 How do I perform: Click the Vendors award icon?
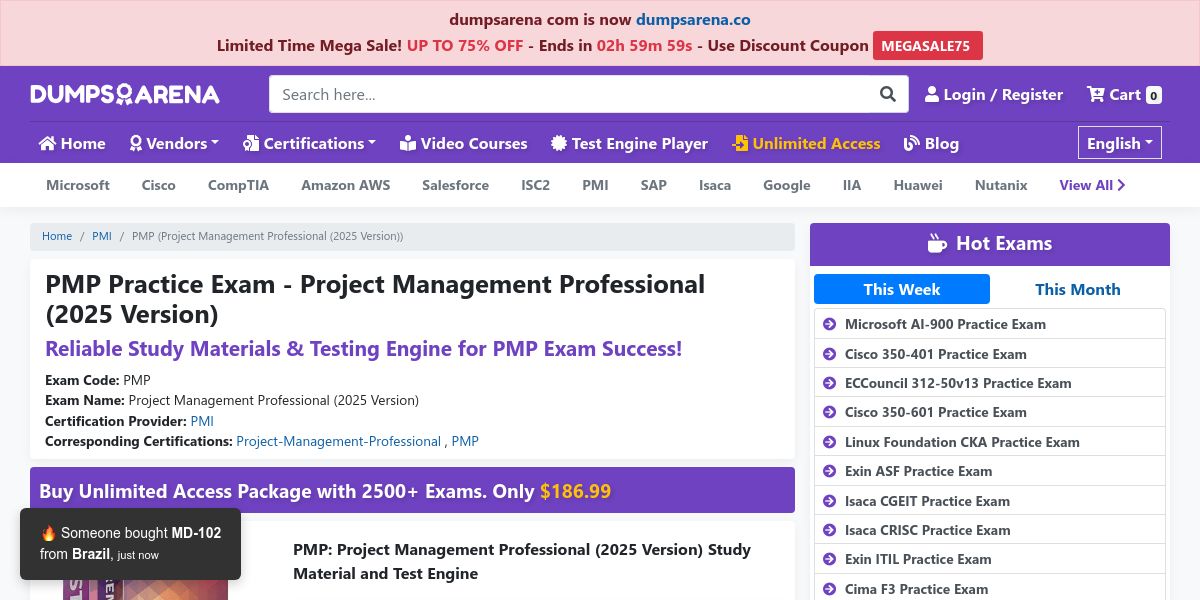136,143
